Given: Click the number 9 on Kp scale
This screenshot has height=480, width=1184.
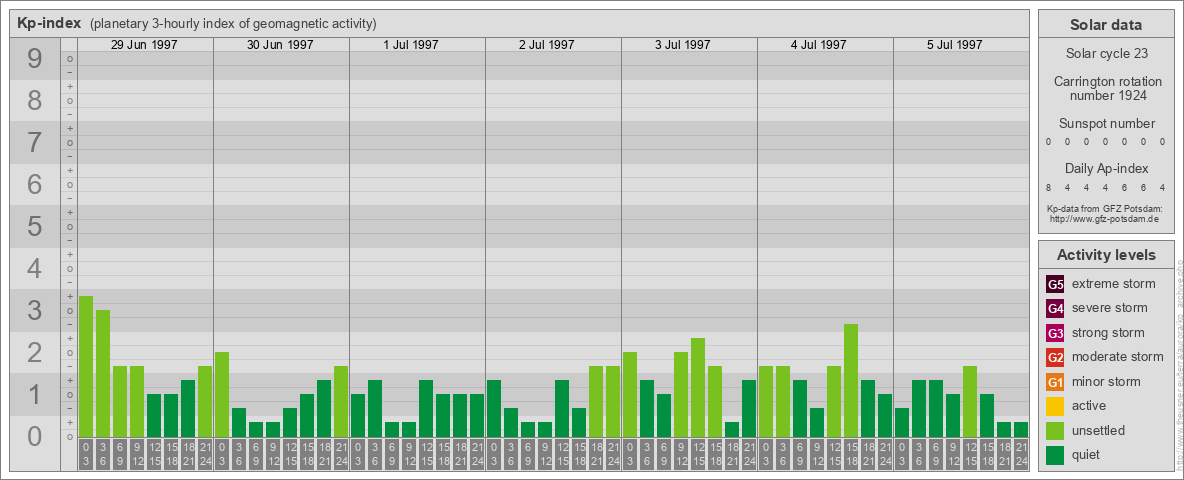Looking at the screenshot, I should point(35,60).
